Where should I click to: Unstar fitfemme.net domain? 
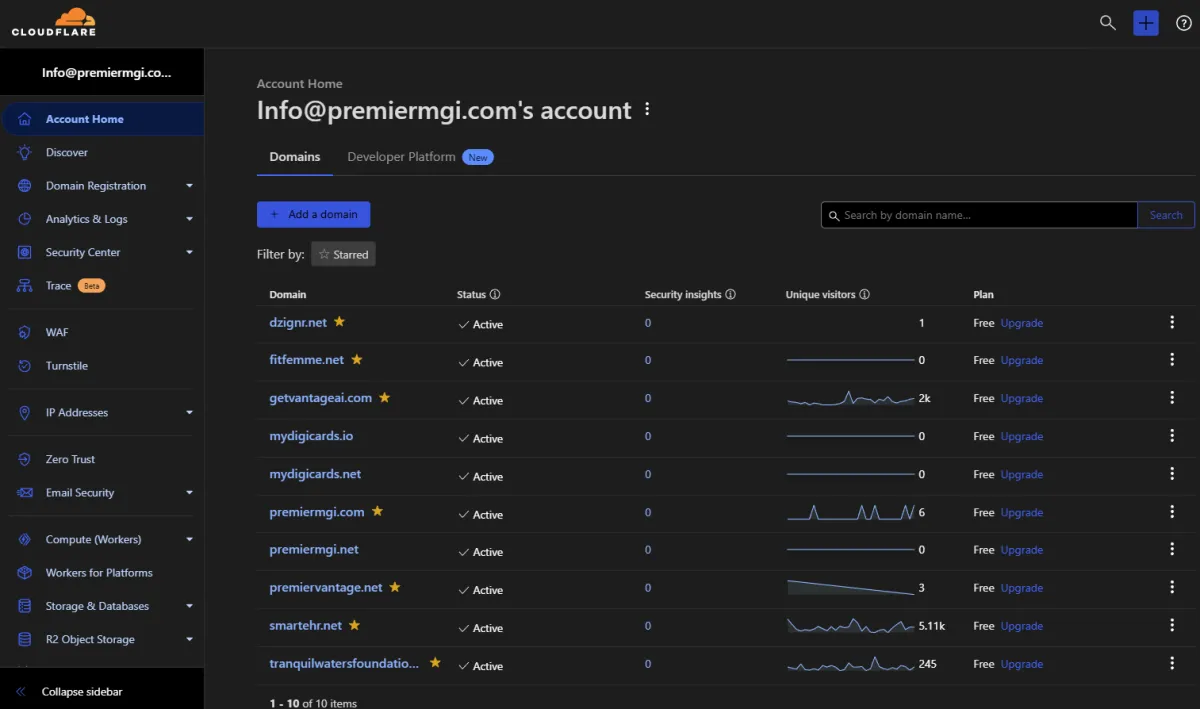coord(356,359)
